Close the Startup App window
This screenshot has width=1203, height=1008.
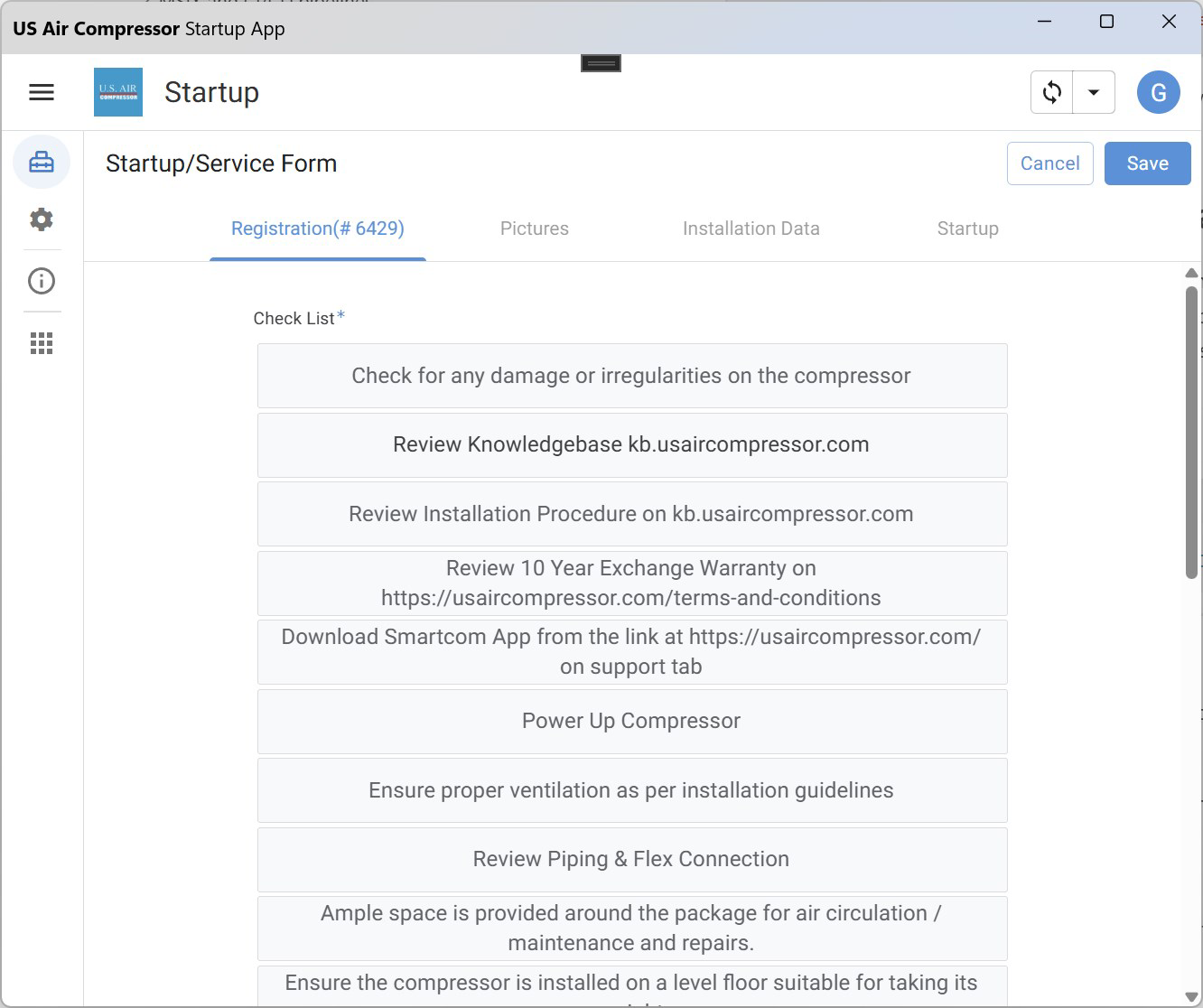[x=1169, y=21]
